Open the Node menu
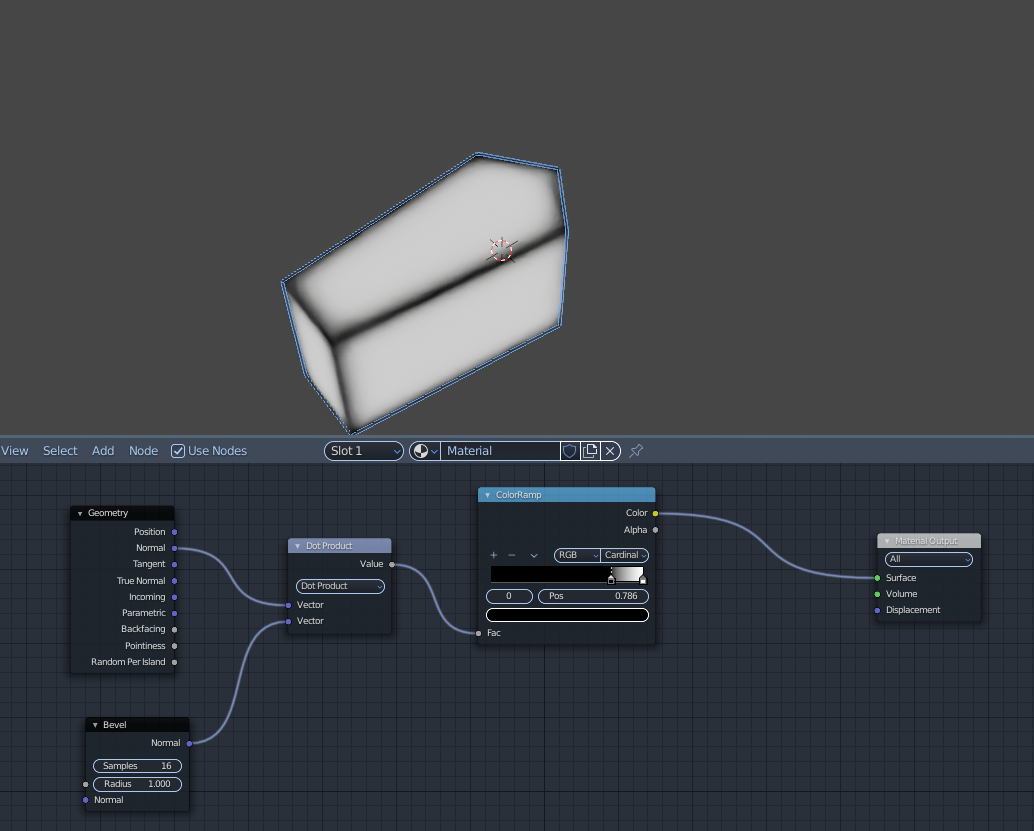Viewport: 1034px width, 831px height. pos(143,450)
